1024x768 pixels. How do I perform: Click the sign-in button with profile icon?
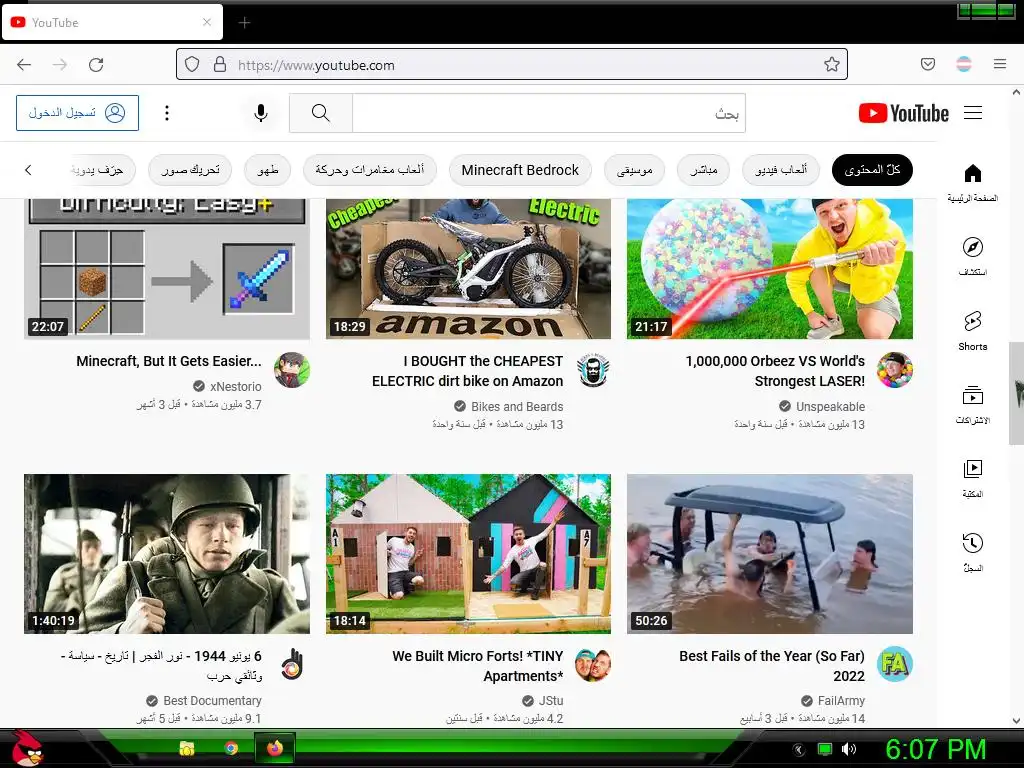click(77, 113)
